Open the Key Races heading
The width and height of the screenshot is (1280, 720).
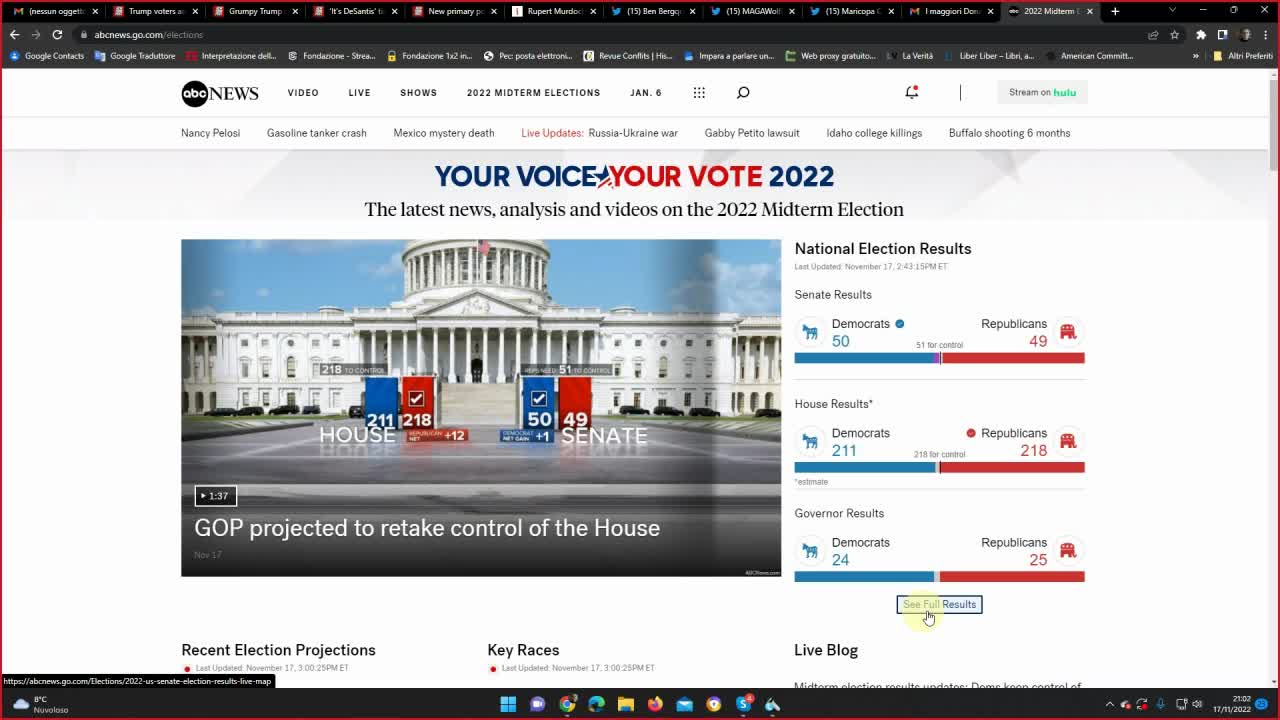pos(523,650)
